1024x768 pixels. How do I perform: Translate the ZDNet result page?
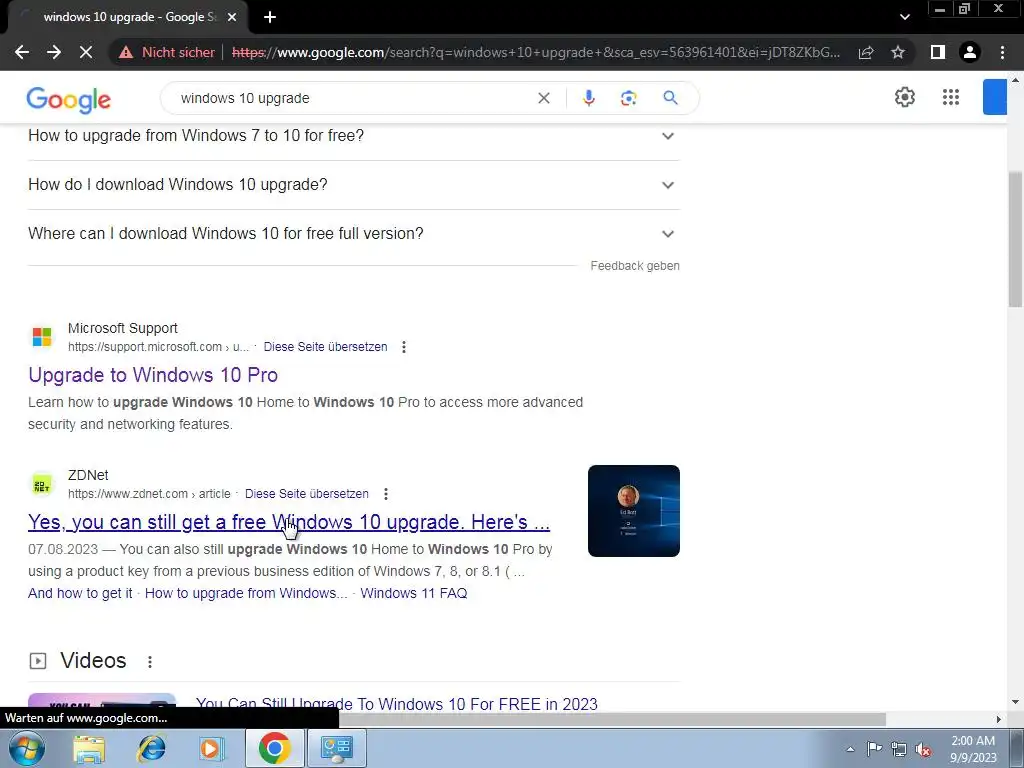coord(306,494)
